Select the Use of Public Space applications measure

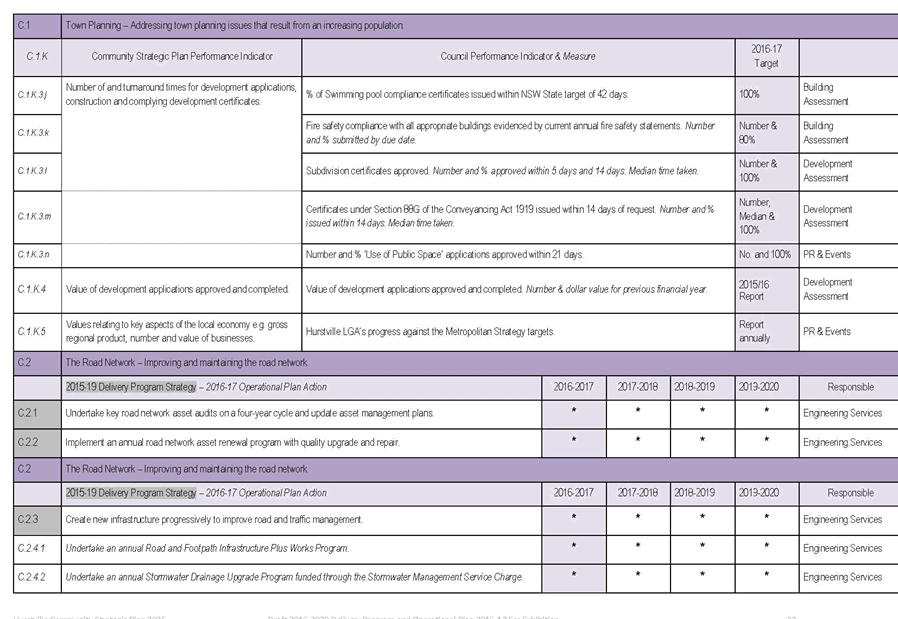click(x=518, y=255)
